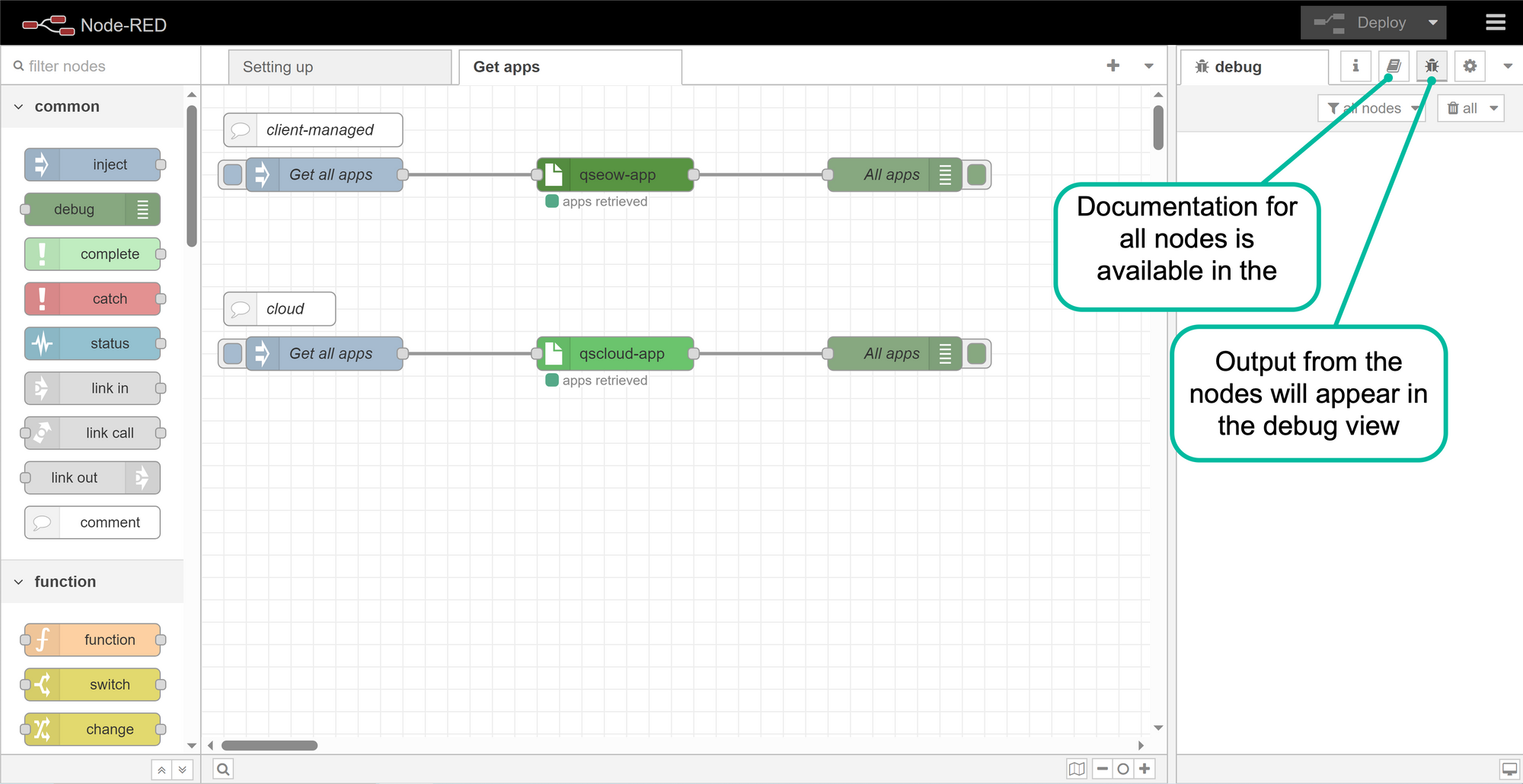1523x784 pixels.
Task: Focus the filter nodes search field
Action: [x=101, y=66]
